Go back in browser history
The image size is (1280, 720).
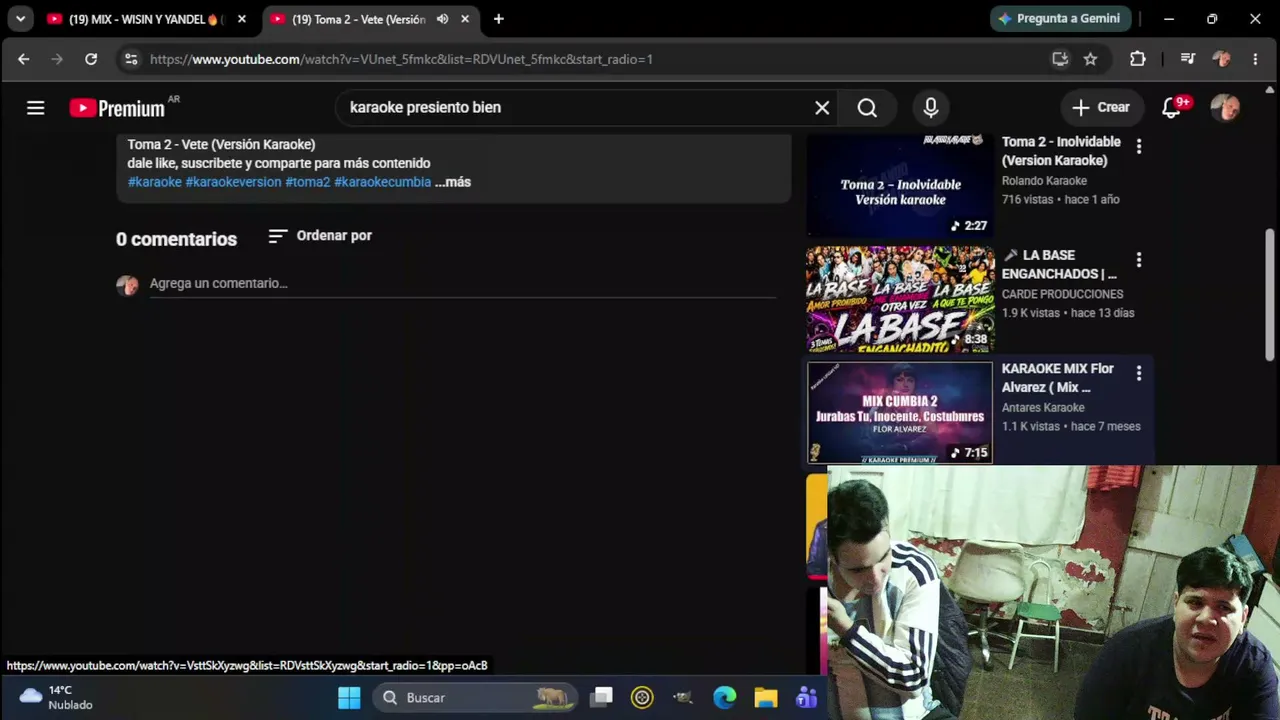[24, 59]
